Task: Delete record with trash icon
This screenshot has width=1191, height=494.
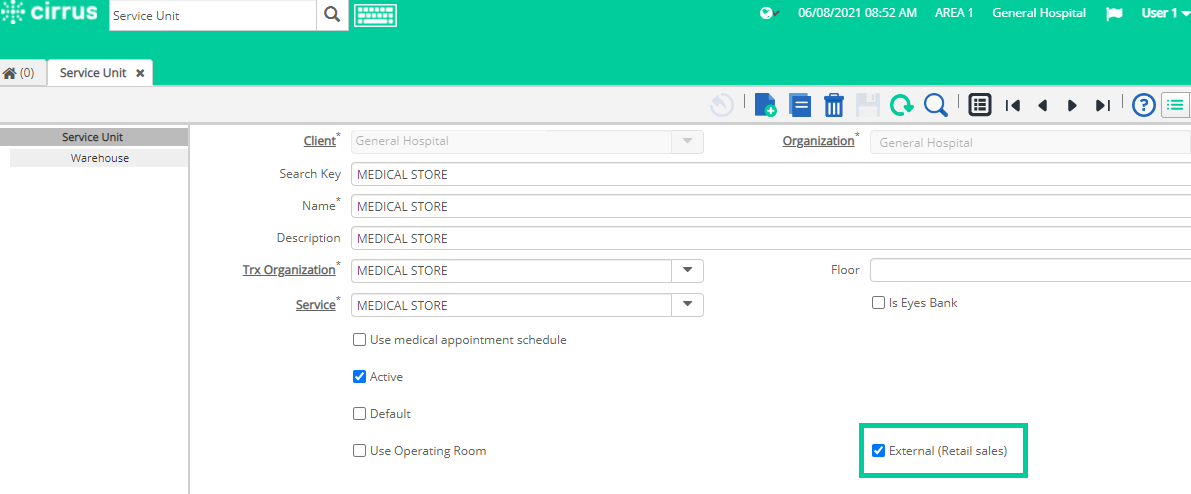Action: 834,105
